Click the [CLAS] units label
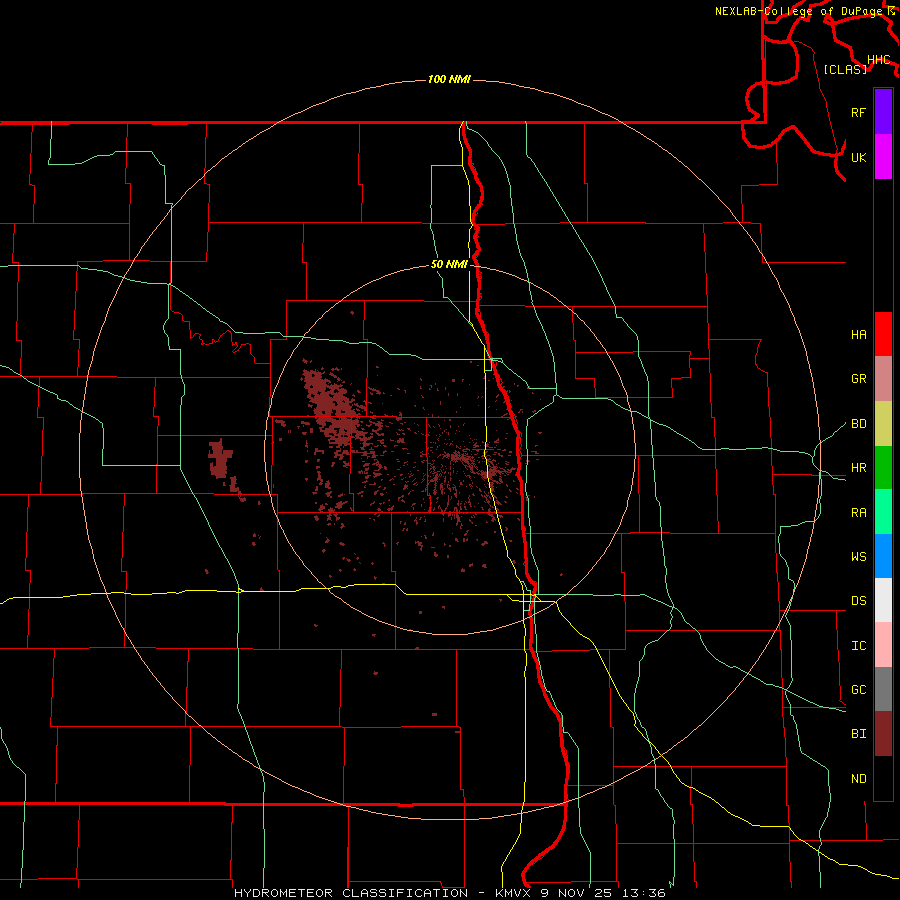Image resolution: width=900 pixels, height=900 pixels. [845, 70]
